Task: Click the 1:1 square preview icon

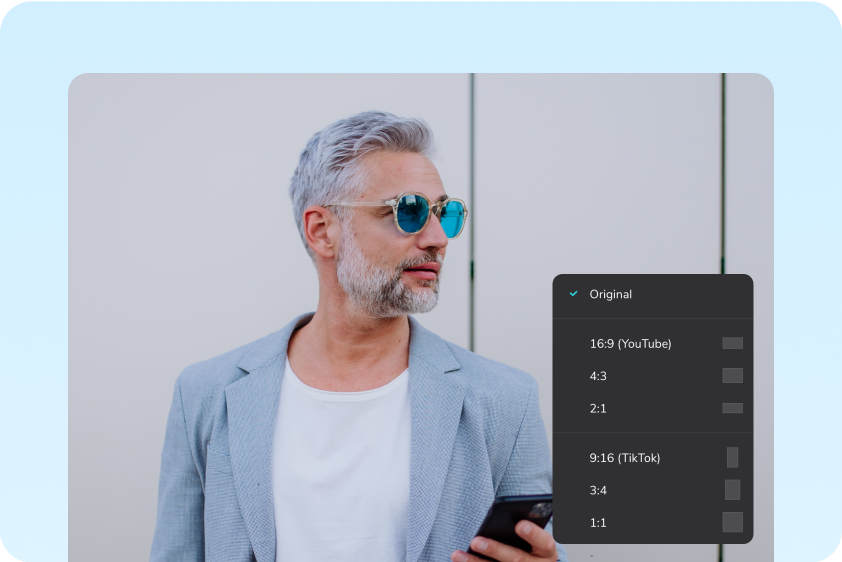Action: click(x=732, y=522)
